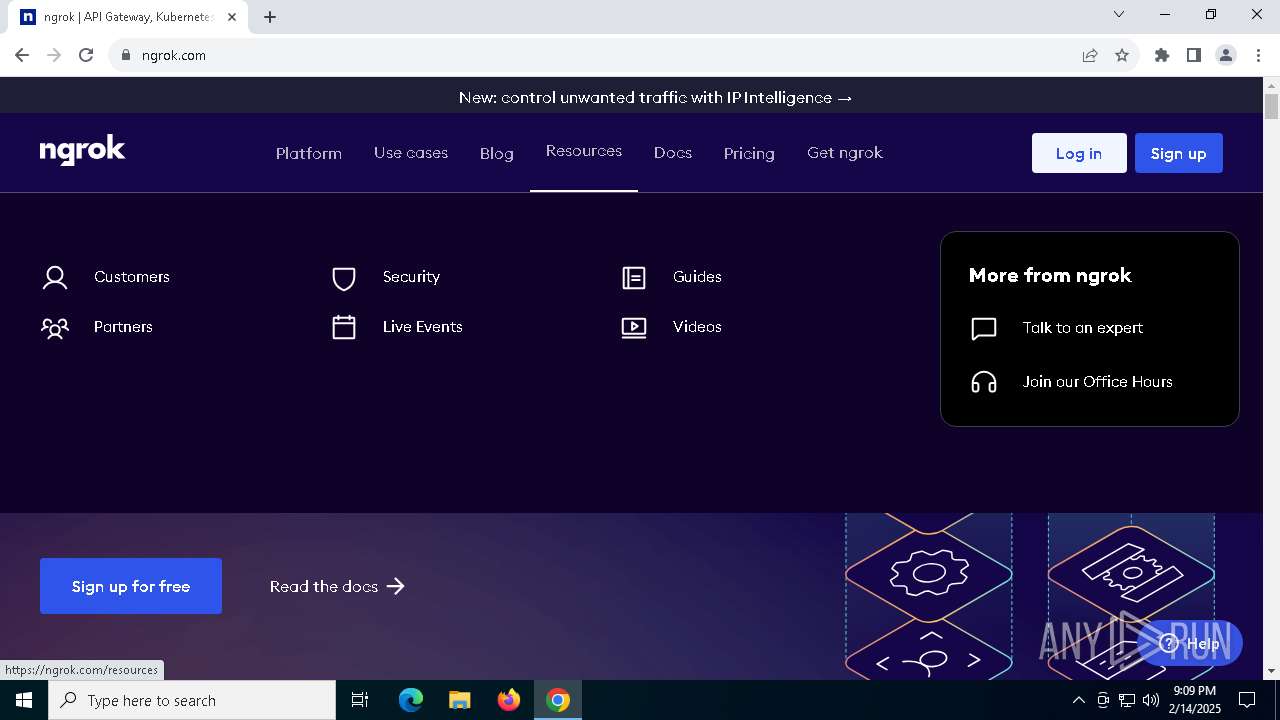1280x720 pixels.
Task: Click the Videos play icon
Action: click(634, 327)
